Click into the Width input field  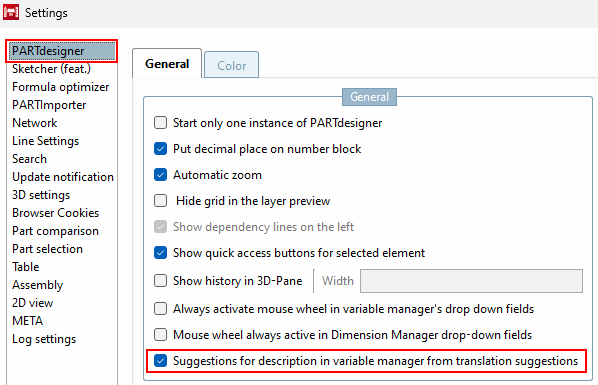click(471, 281)
